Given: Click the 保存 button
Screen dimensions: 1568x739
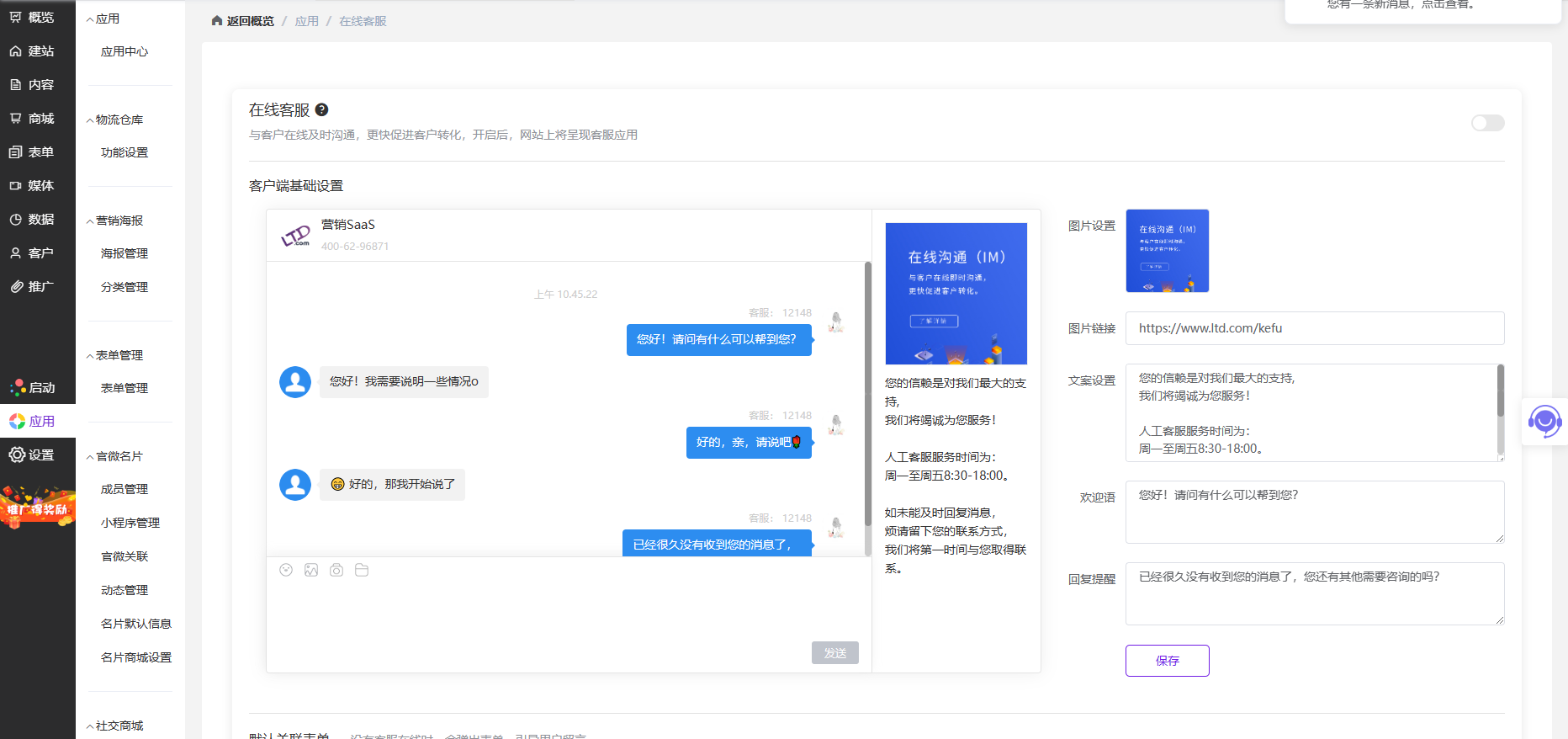Looking at the screenshot, I should point(1167,661).
